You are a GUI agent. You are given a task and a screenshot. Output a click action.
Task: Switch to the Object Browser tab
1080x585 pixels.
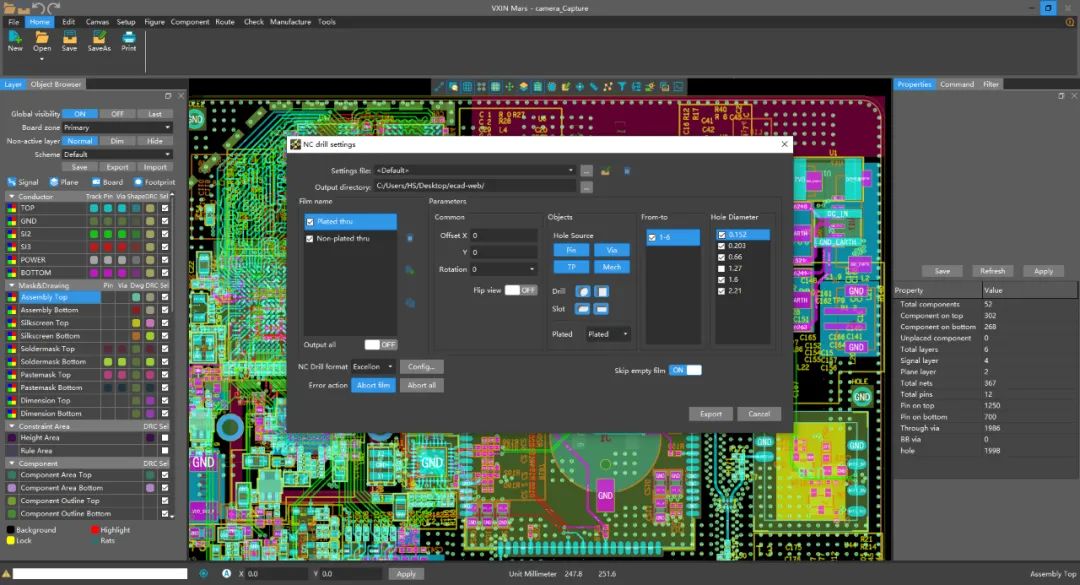(x=56, y=84)
